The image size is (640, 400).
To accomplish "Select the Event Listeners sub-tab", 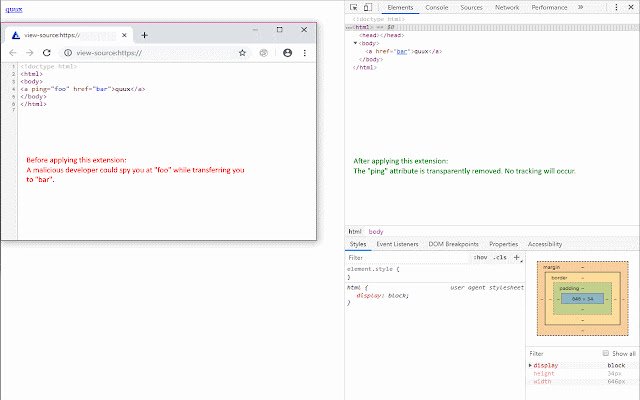I will pos(397,244).
